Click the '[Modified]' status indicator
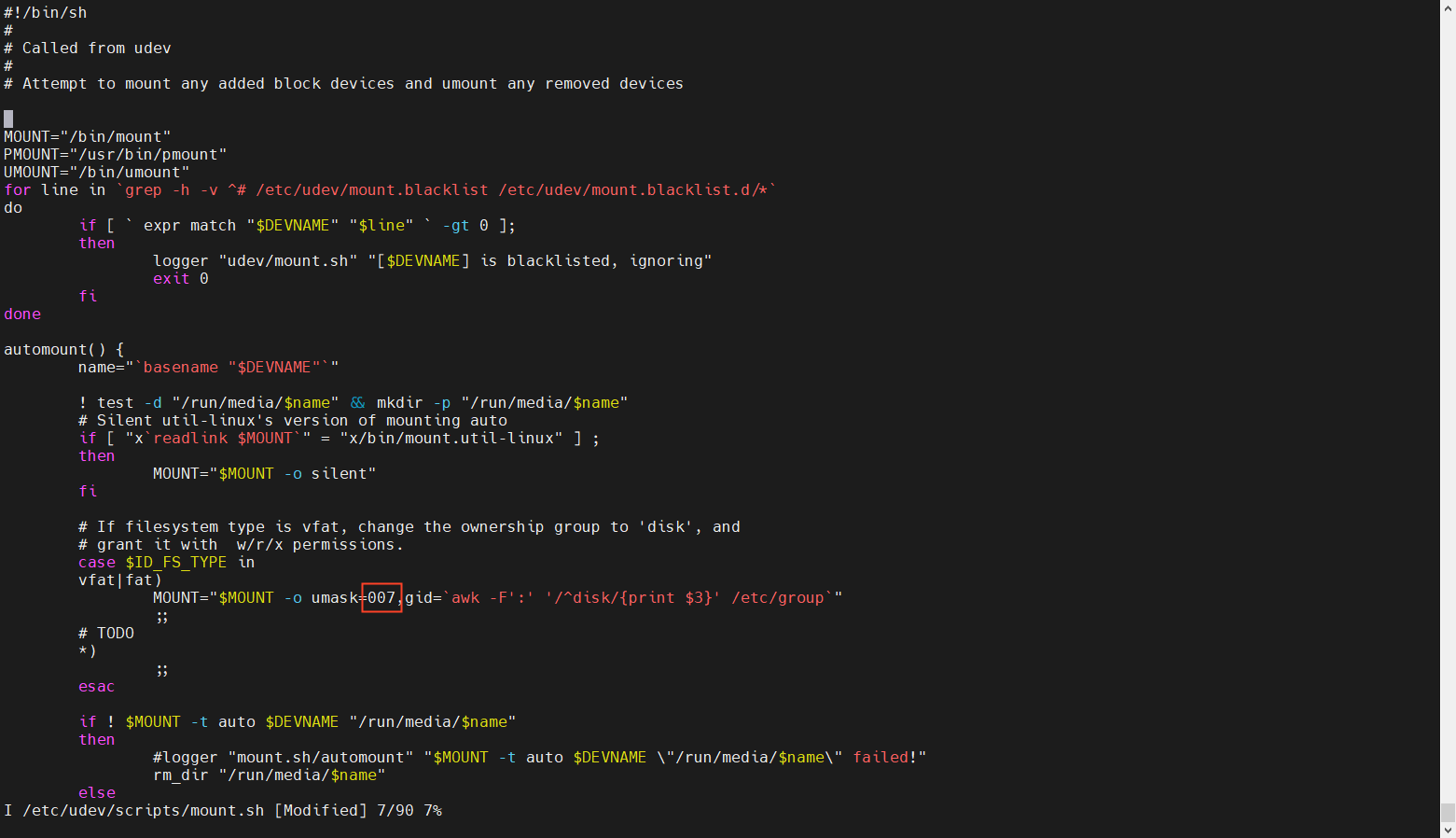1456x838 pixels. point(321,810)
